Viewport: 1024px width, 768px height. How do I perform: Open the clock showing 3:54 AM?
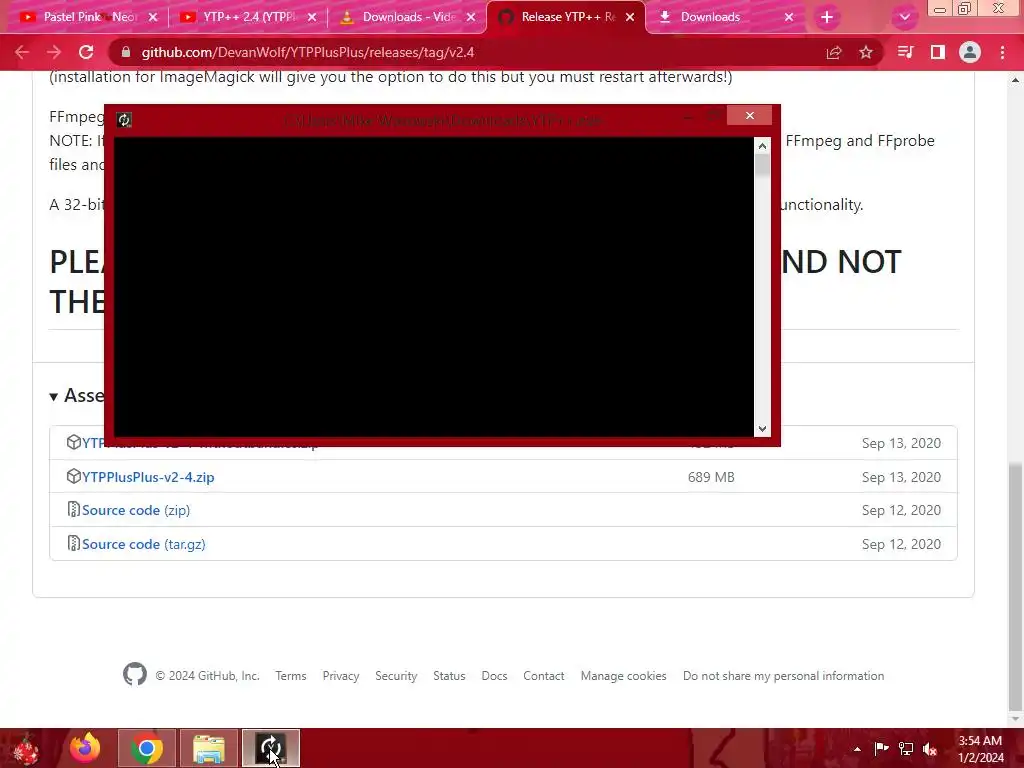coord(980,749)
